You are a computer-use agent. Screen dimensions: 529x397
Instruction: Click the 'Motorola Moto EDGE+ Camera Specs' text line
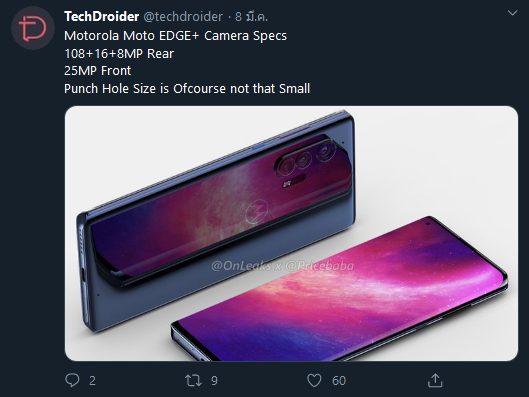tap(175, 36)
